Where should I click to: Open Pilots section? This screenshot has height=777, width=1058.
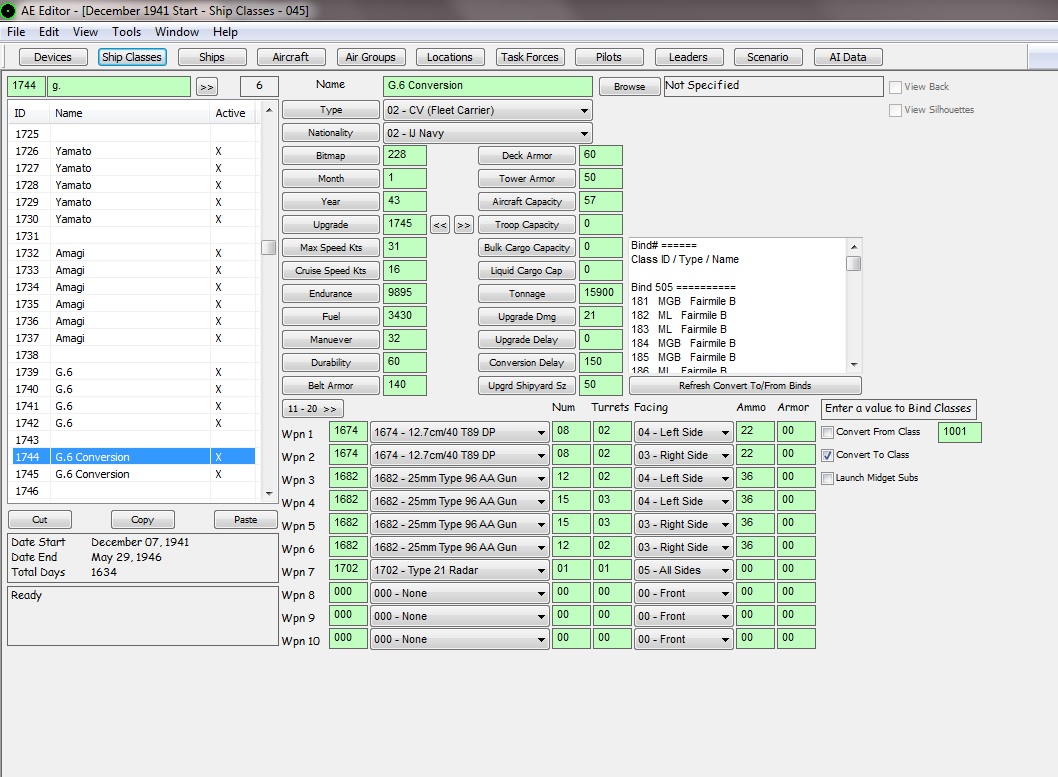(609, 57)
